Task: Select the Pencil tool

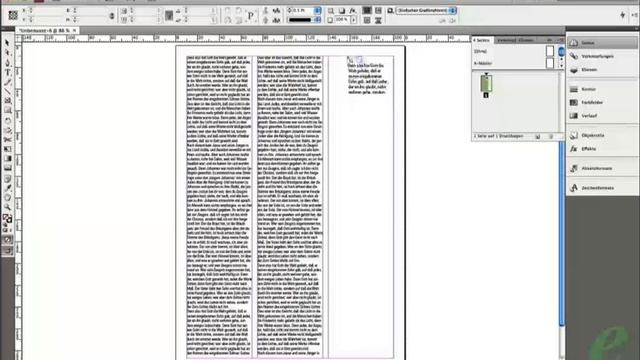Action: pyautogui.click(x=7, y=82)
